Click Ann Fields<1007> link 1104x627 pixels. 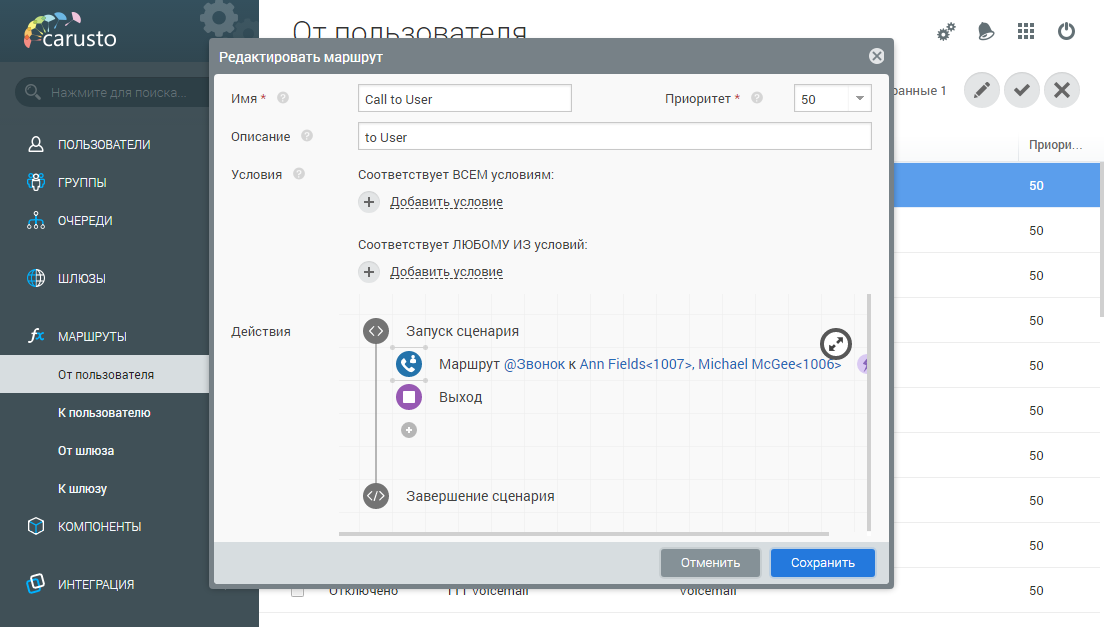click(x=636, y=364)
